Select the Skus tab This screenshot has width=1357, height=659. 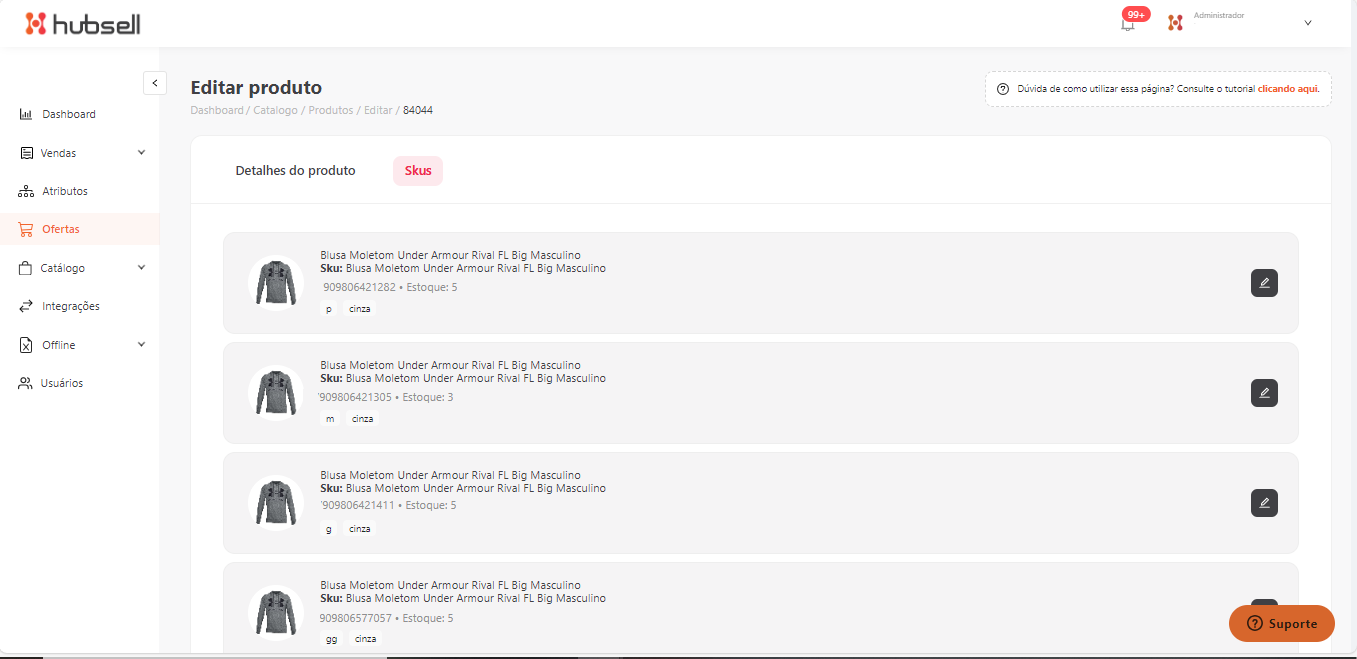point(418,171)
